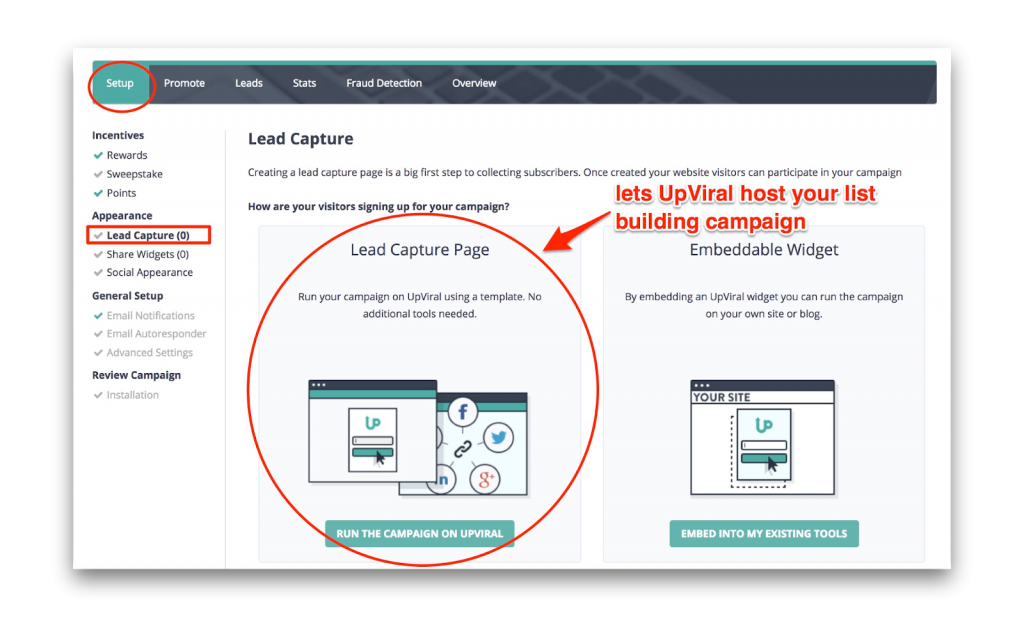Click the YOUR SITE widget illustration
Screen dimensions: 1024x618
(763, 438)
